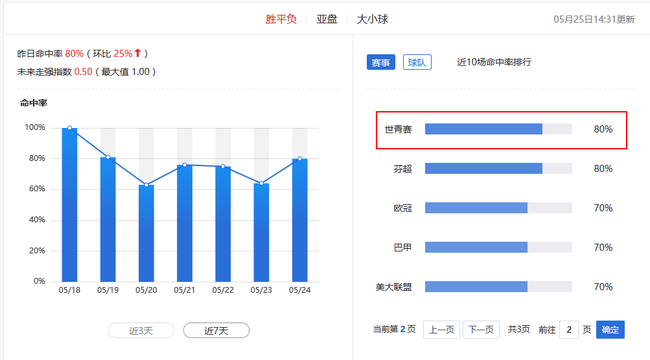This screenshot has height=360, width=650.
Task: Click the 05/24 date label
Action: [x=300, y=290]
